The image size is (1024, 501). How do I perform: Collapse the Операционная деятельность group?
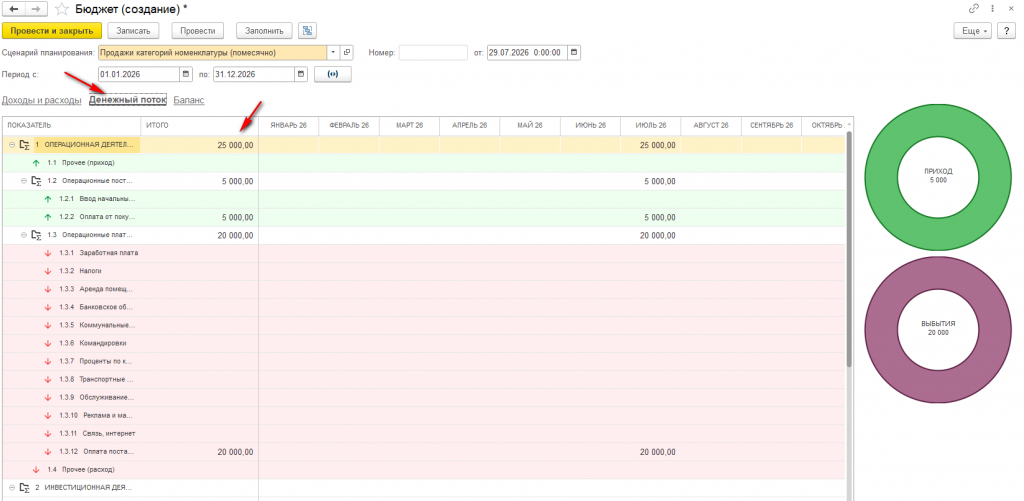(12, 144)
